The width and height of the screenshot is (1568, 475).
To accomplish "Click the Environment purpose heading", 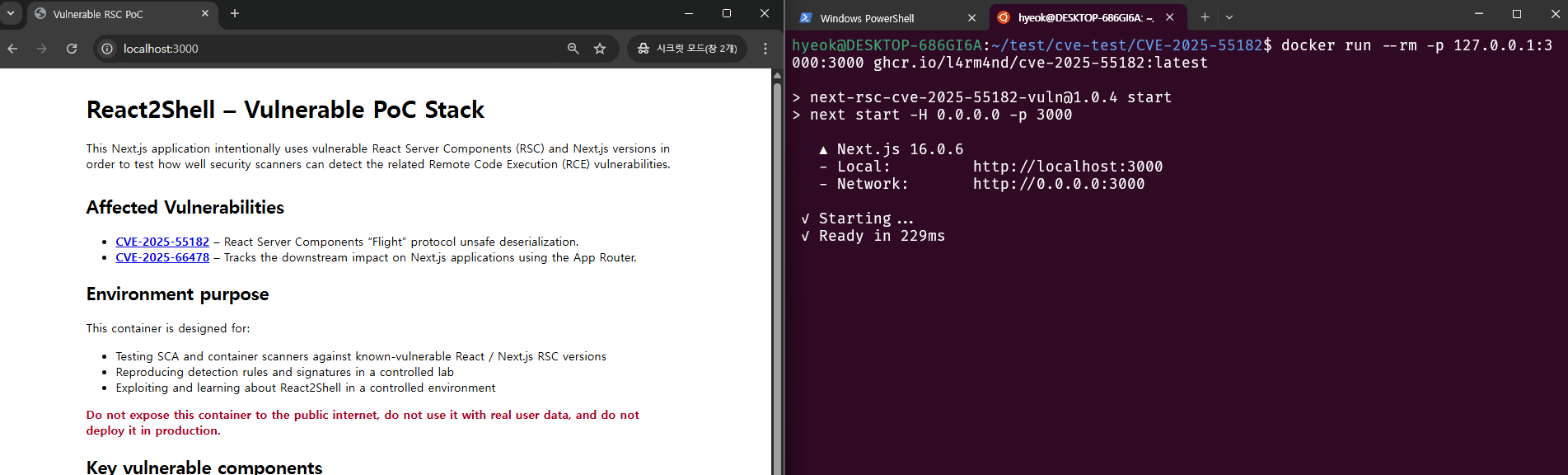I will point(178,294).
